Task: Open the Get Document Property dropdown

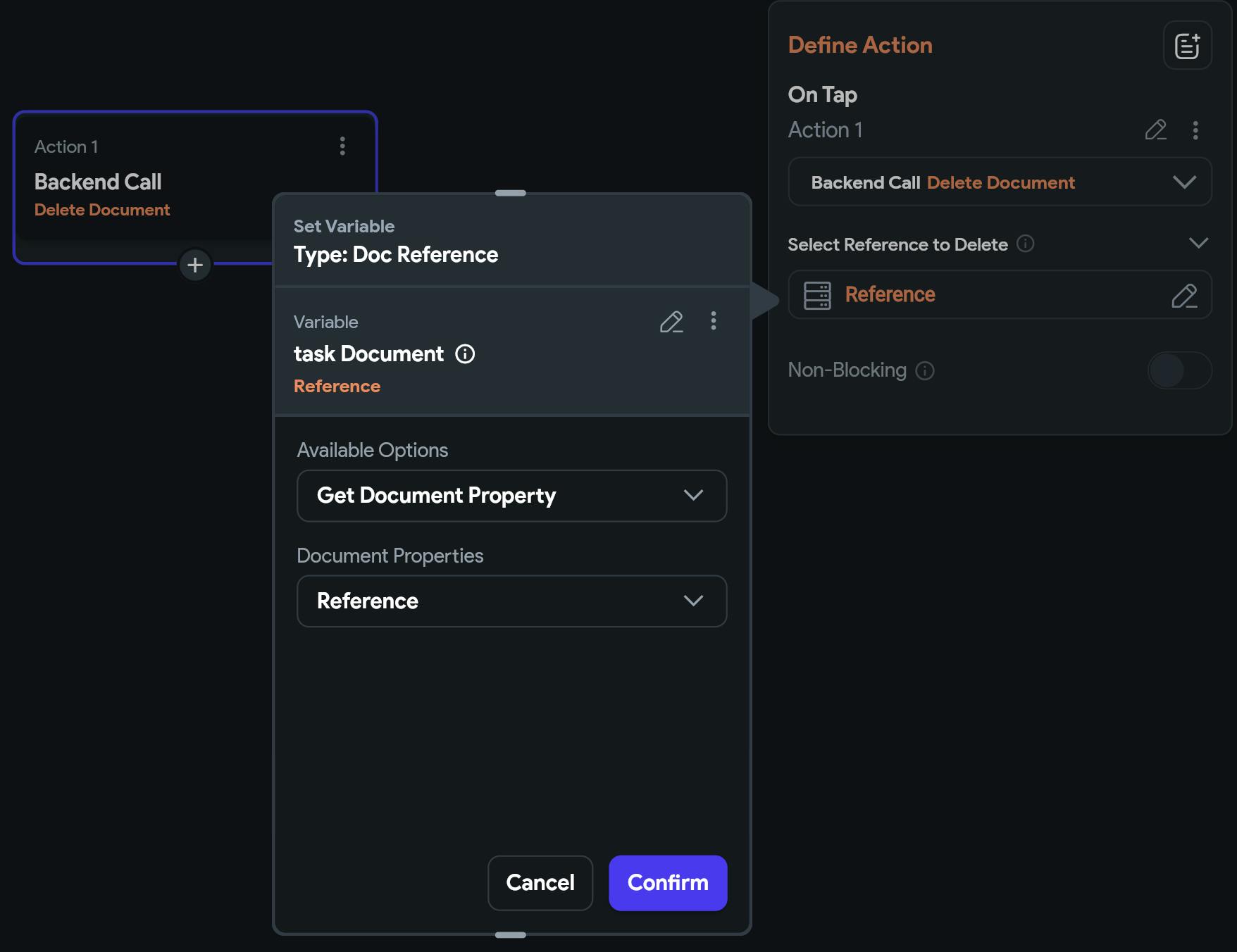Action: (x=511, y=496)
